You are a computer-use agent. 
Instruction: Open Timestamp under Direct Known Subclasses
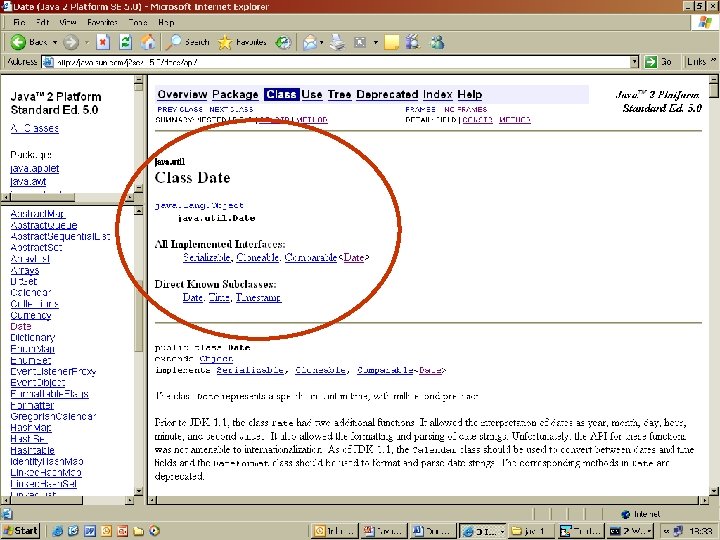259,298
